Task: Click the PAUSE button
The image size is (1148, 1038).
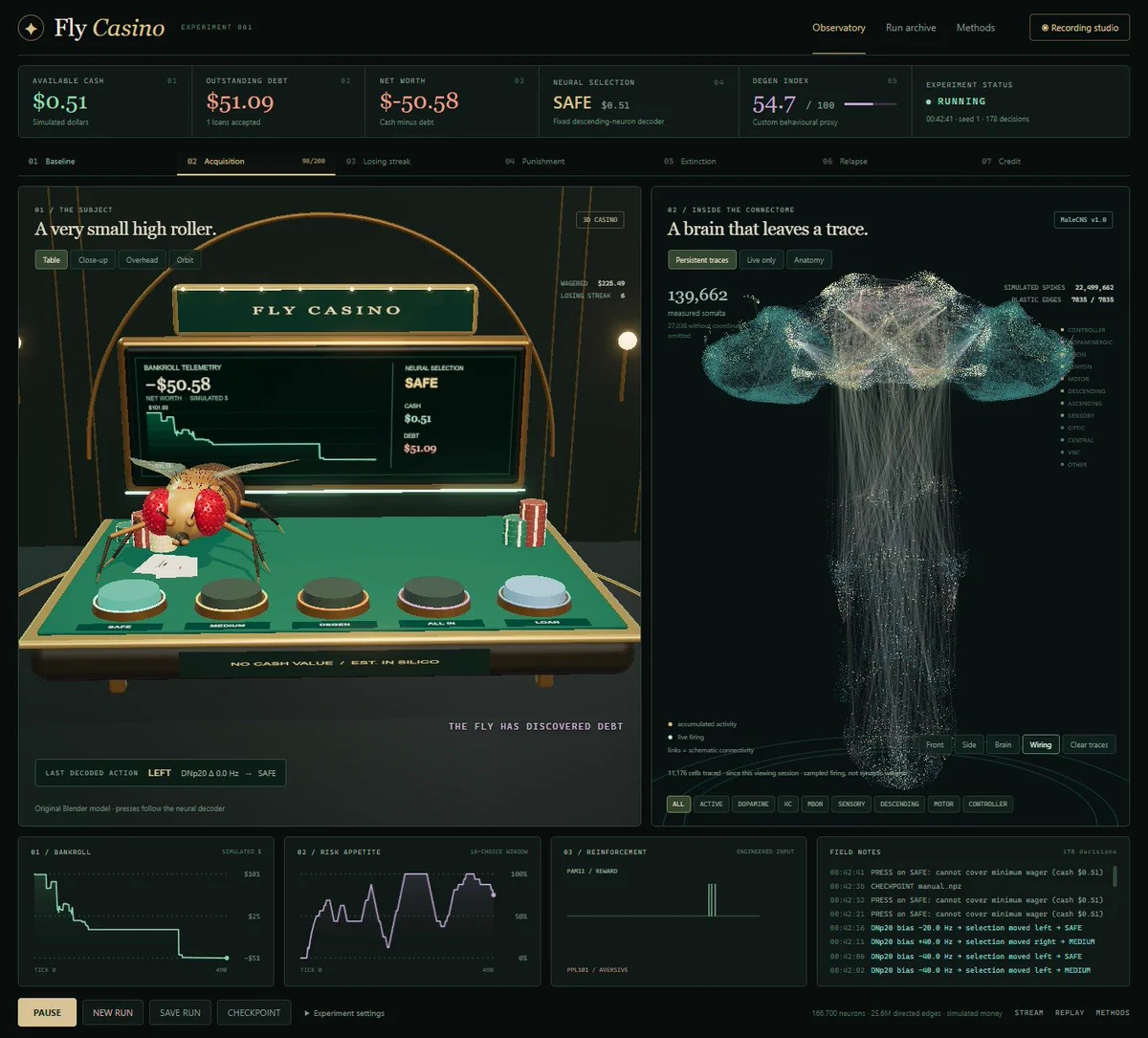Action: 47,1012
